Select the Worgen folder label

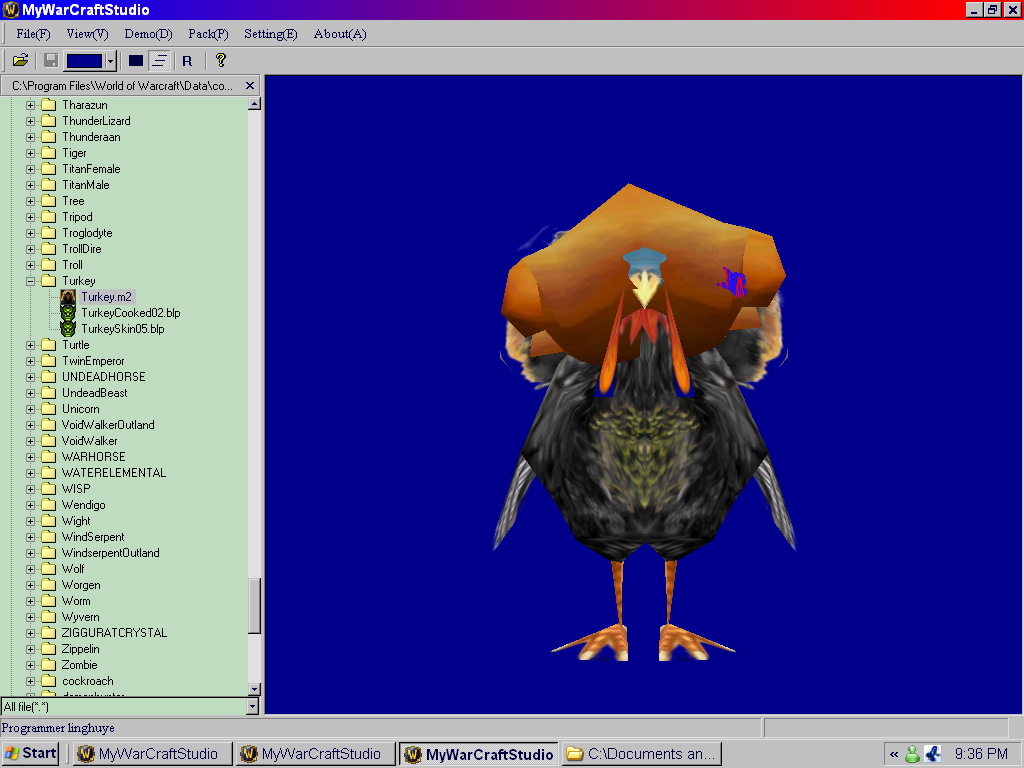click(81, 585)
